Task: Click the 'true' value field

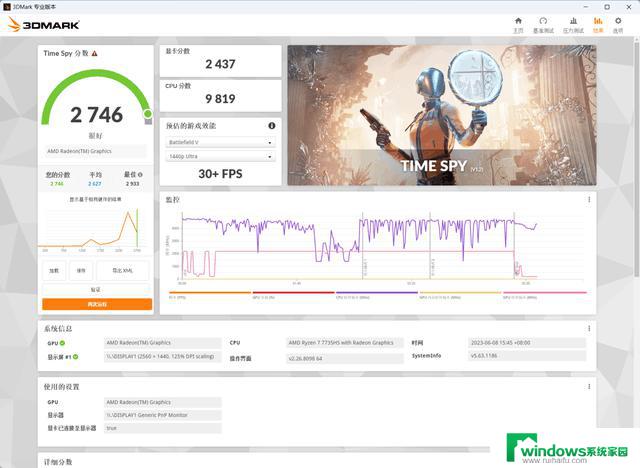Action: [163, 428]
